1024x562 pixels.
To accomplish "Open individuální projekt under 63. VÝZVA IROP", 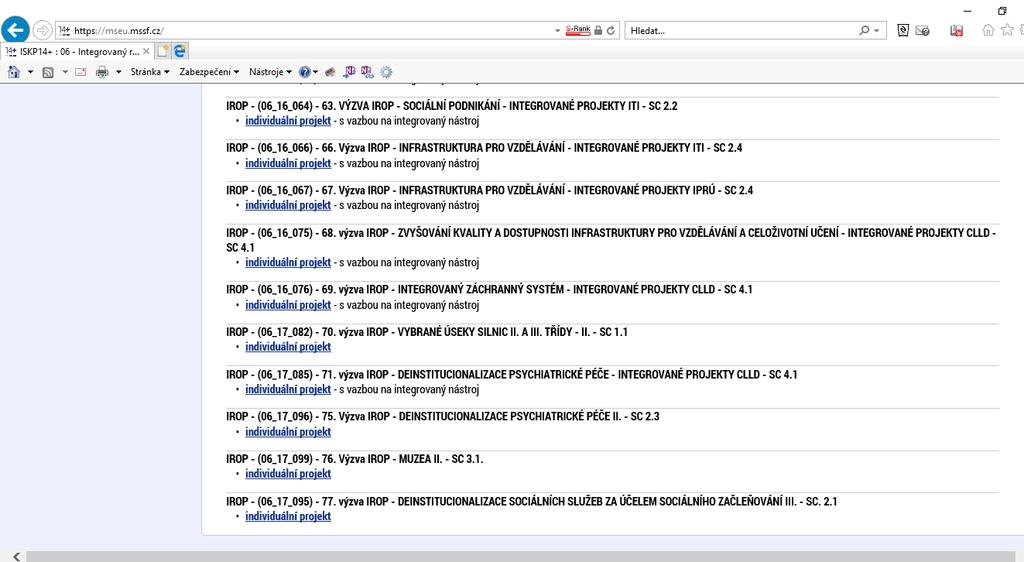I will (288, 121).
